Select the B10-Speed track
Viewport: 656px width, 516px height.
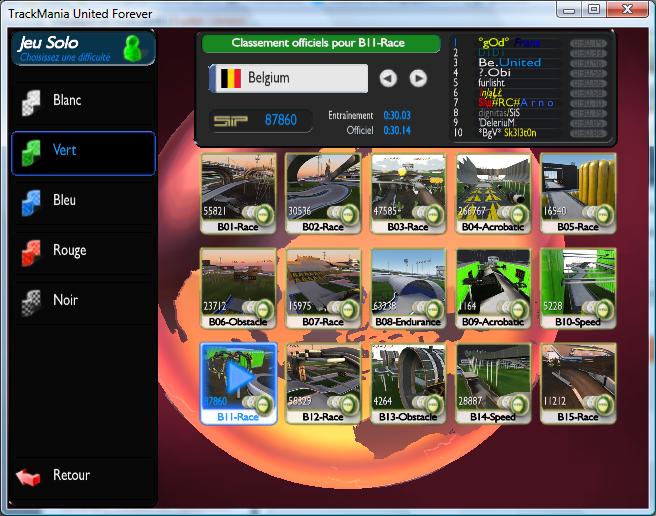point(578,287)
